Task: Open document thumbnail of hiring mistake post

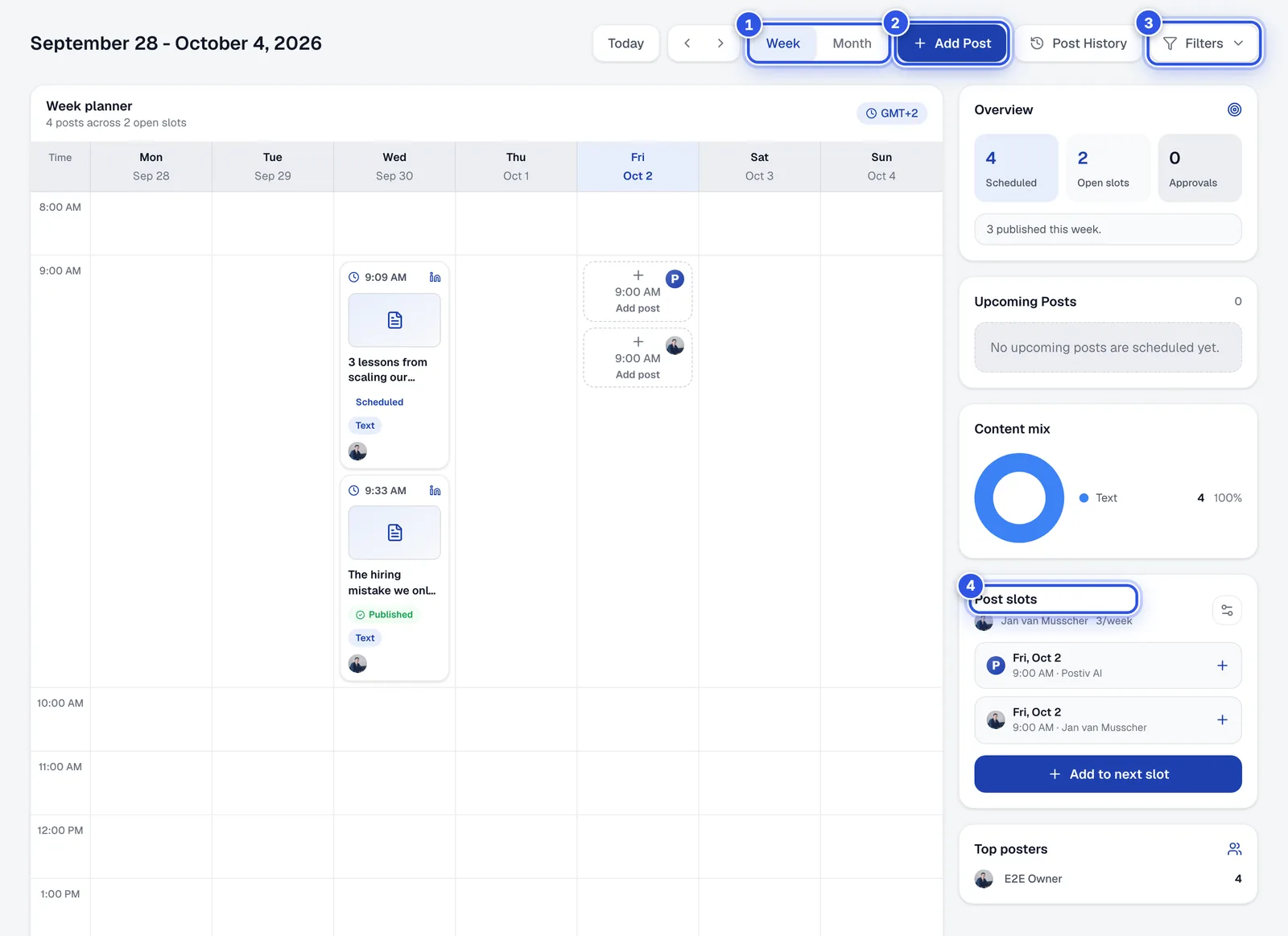Action: pos(394,533)
